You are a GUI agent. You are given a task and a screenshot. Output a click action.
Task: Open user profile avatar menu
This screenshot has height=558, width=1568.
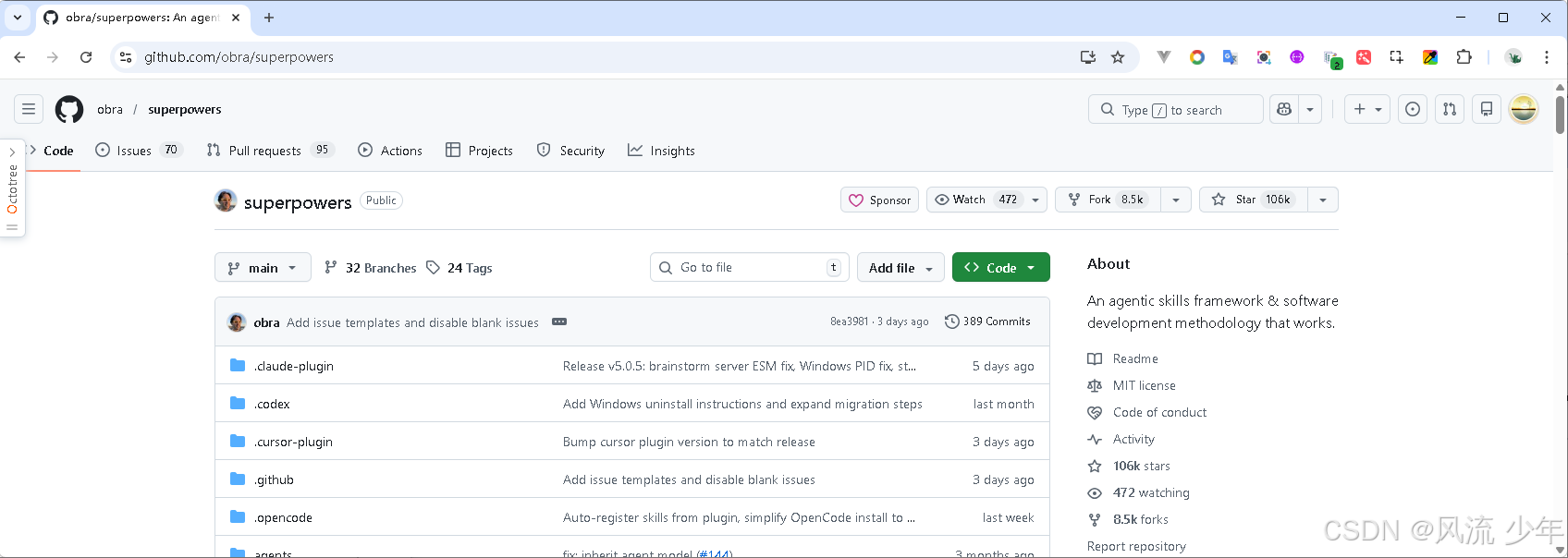tap(1524, 109)
